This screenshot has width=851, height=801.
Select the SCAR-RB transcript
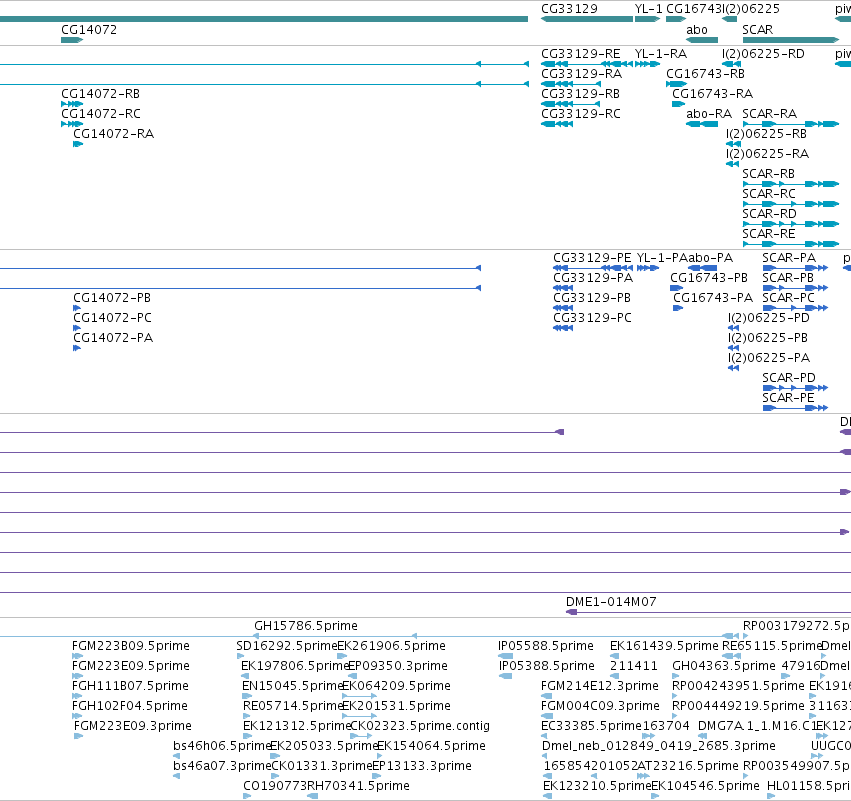(769, 174)
